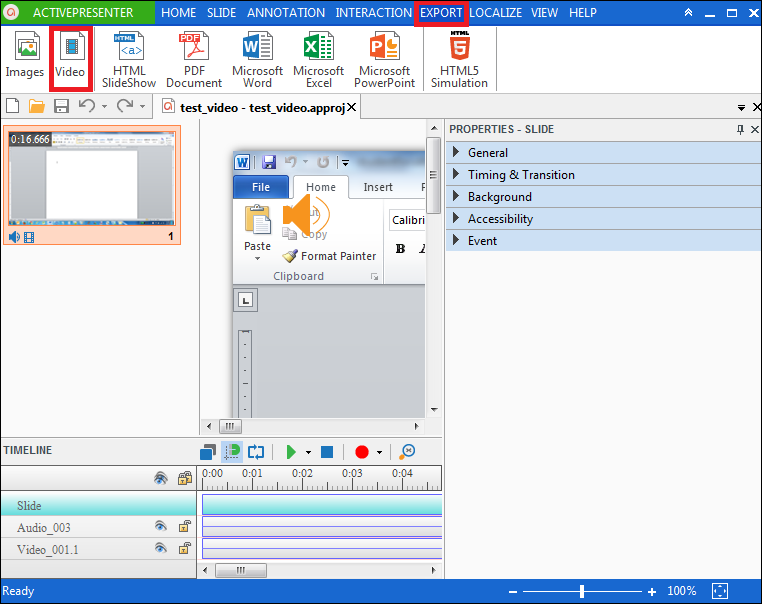The height and width of the screenshot is (604, 762).
Task: Click the canvas vertical scrollbar down arrow
Action: [x=434, y=410]
